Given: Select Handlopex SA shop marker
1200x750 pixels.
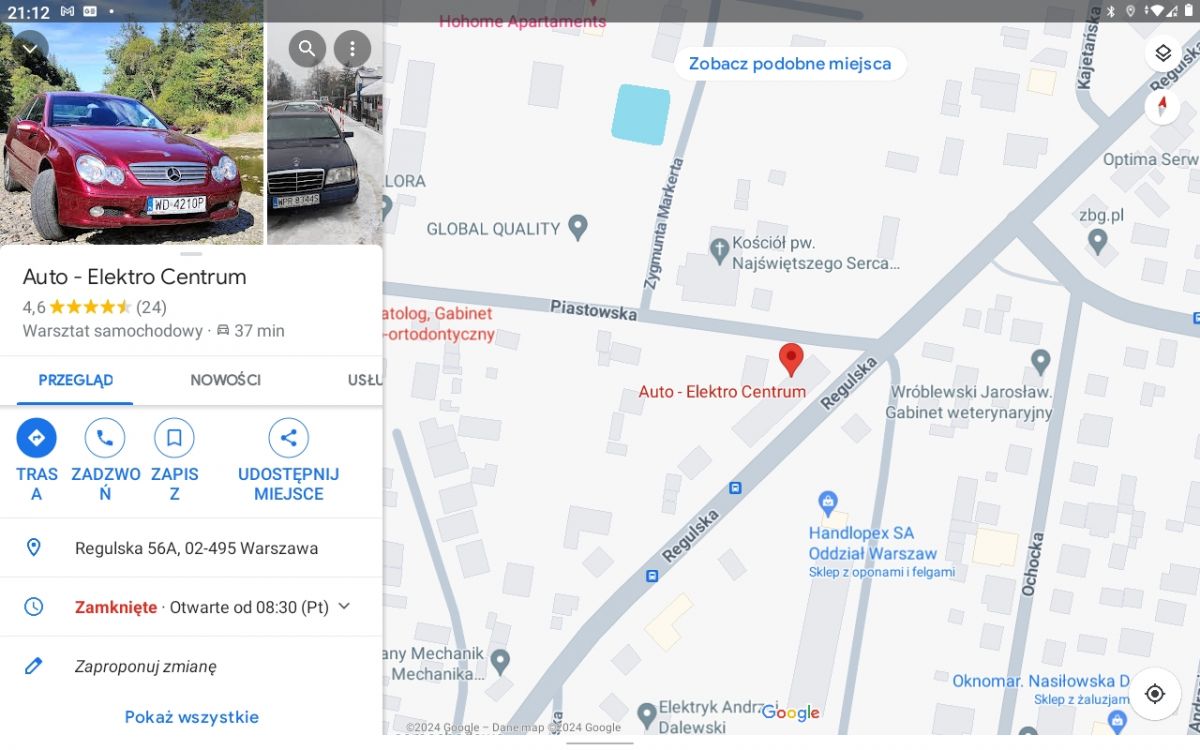Looking at the screenshot, I should tap(827, 501).
